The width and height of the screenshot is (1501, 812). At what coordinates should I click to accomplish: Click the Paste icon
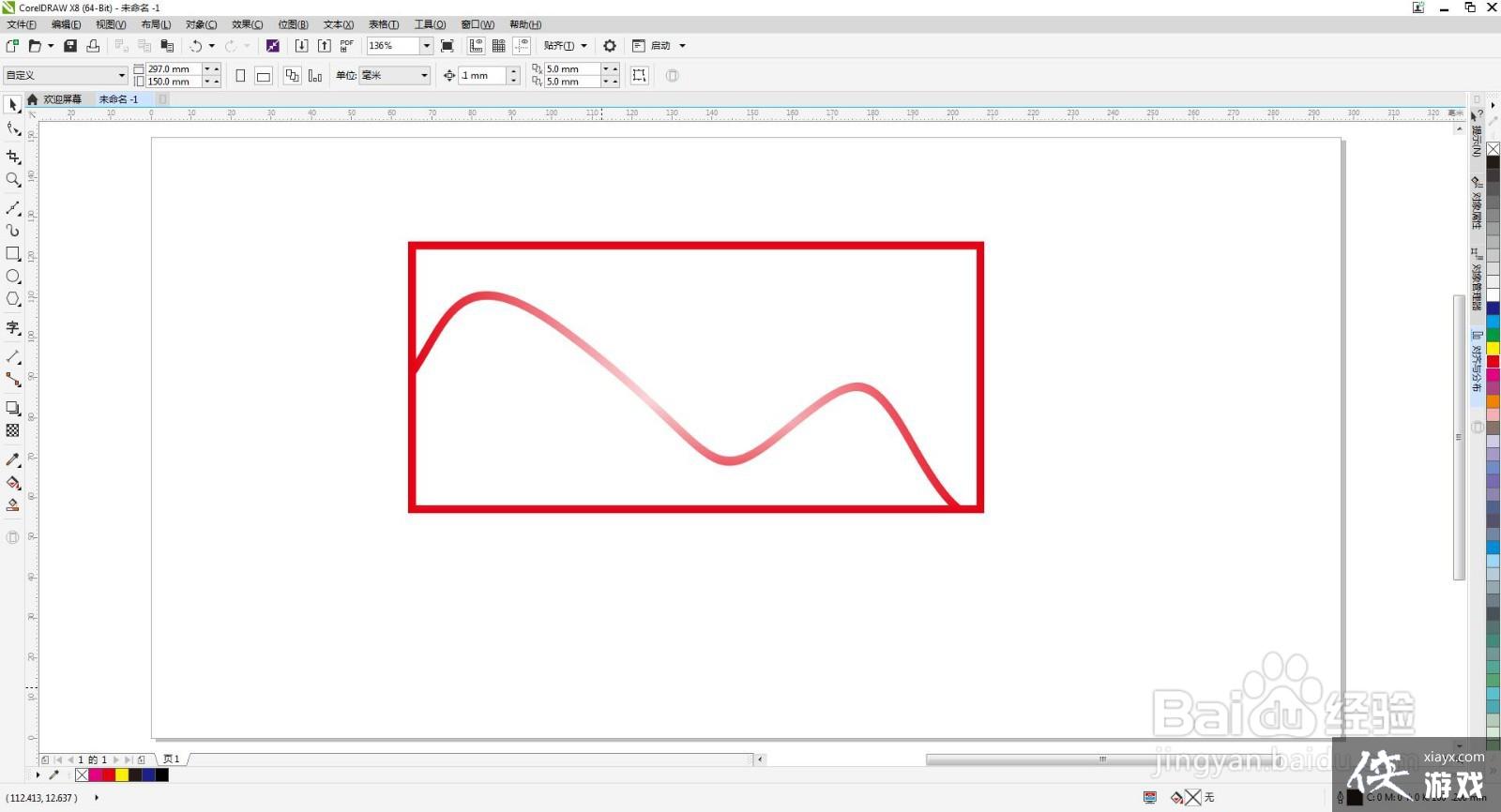167,45
